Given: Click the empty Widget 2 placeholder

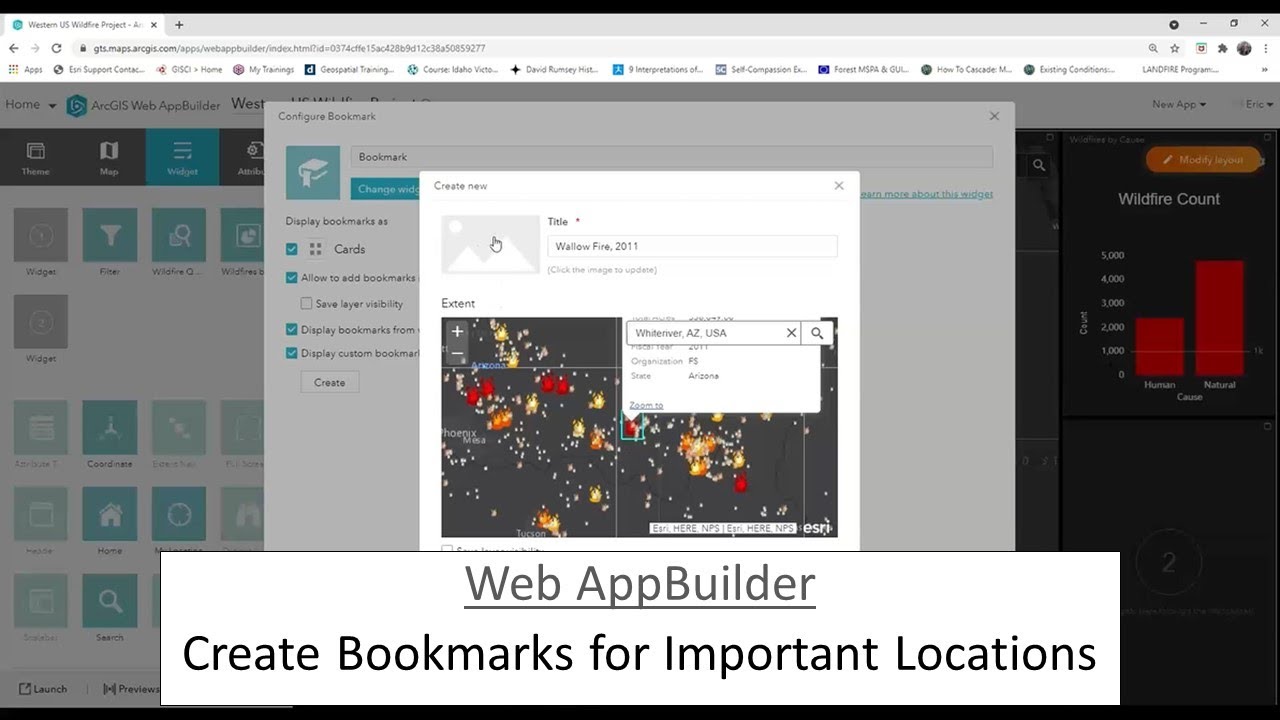Looking at the screenshot, I should click(x=41, y=321).
